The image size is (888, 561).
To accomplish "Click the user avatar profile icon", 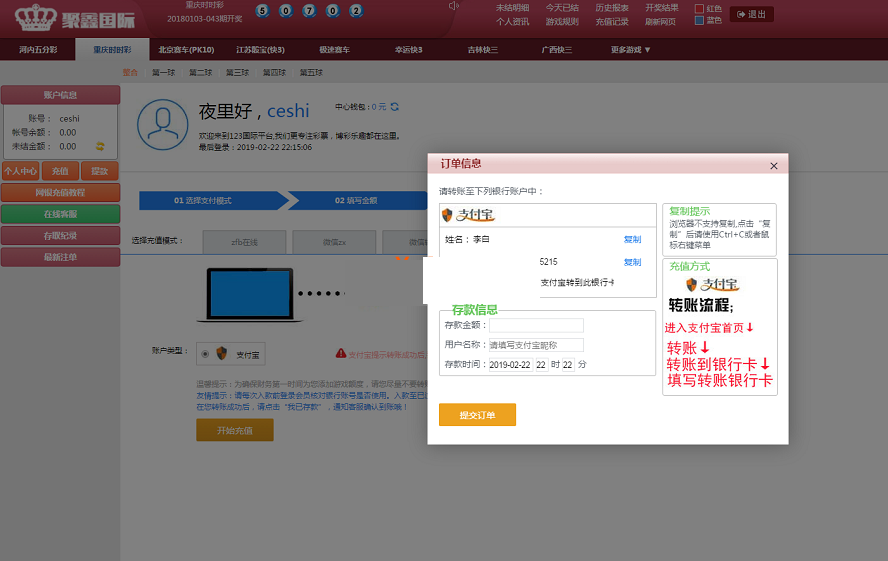I will 161,124.
